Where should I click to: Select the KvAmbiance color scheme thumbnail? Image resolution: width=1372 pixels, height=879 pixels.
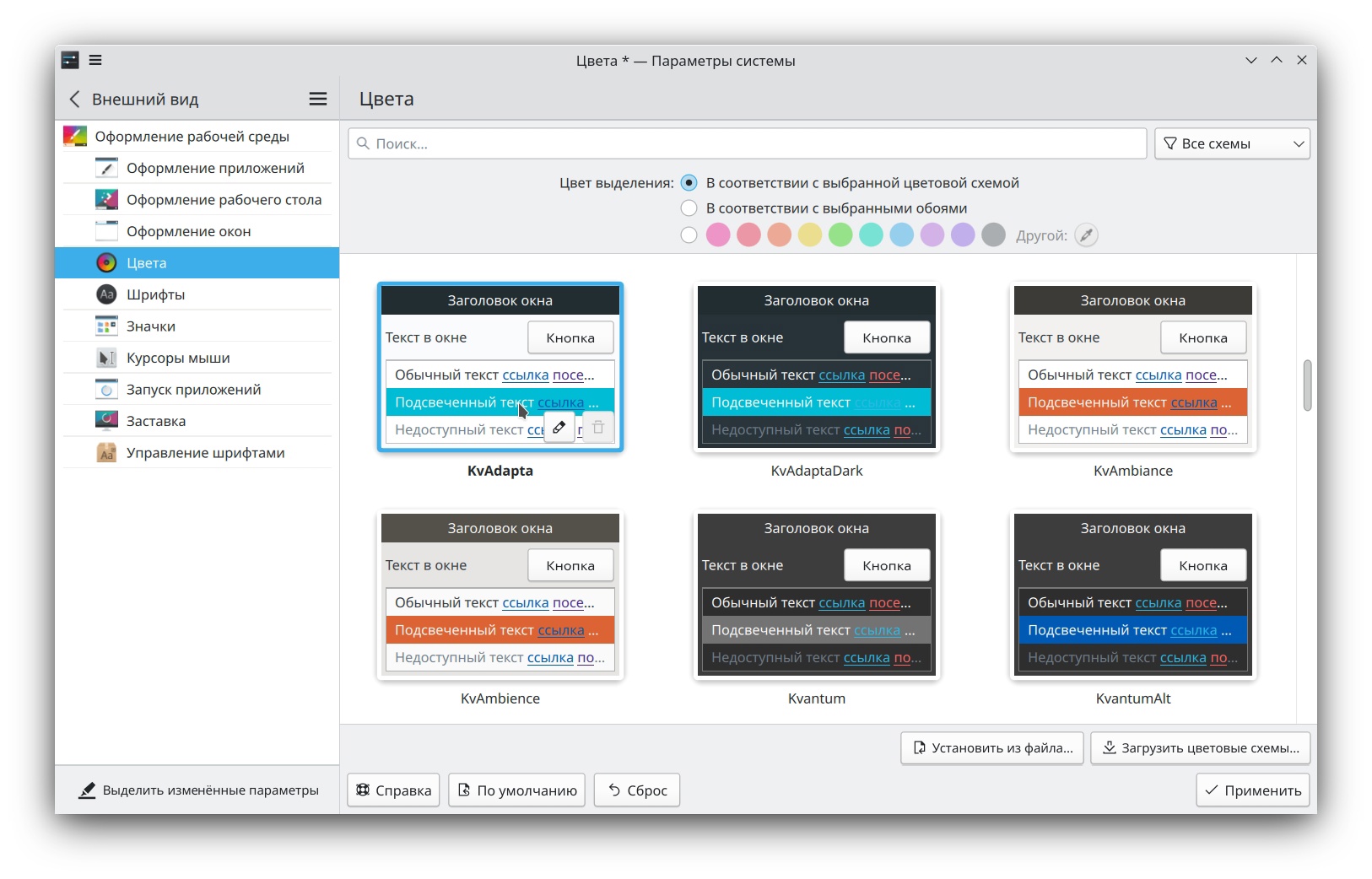(x=1133, y=367)
